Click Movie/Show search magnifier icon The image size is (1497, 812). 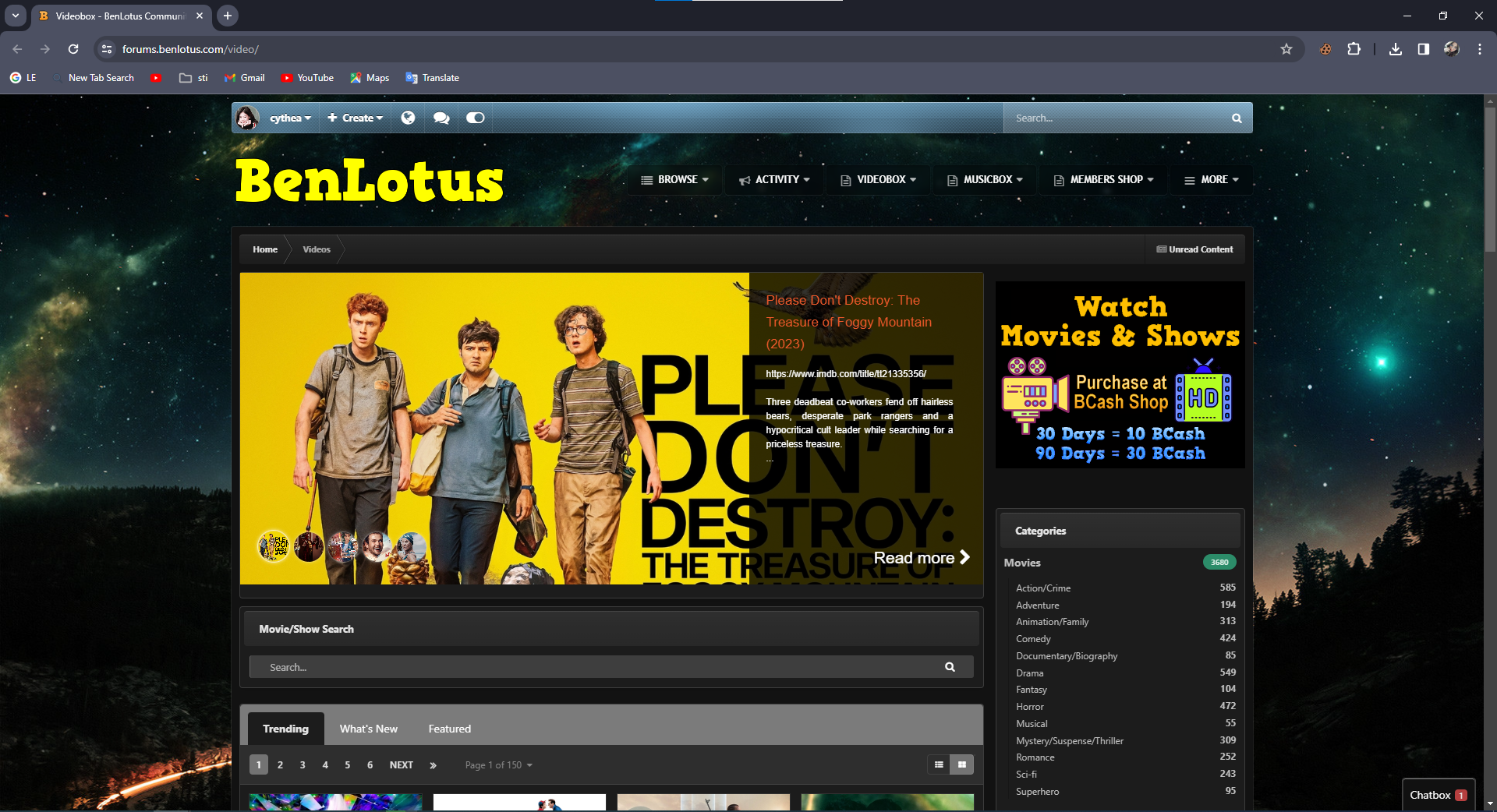[950, 667]
